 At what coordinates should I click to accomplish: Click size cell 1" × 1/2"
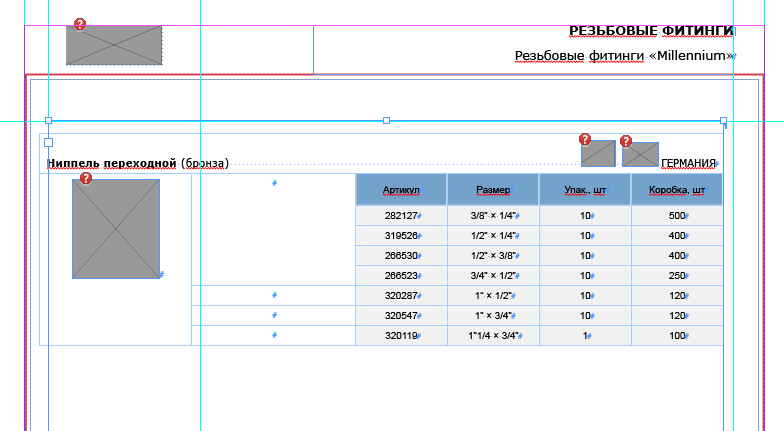(493, 296)
